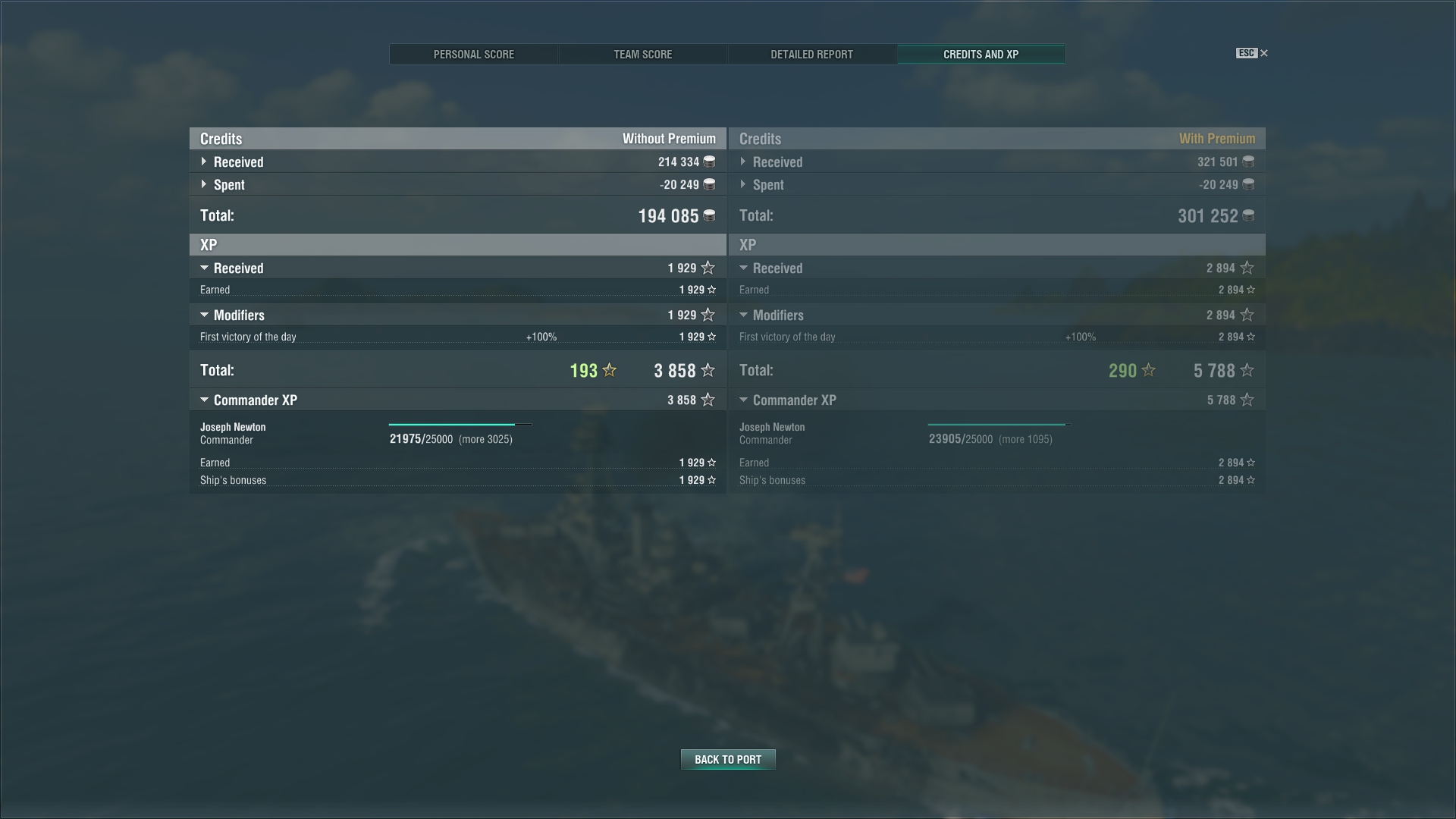
Task: Switch to the Personal Score tab
Action: [474, 55]
